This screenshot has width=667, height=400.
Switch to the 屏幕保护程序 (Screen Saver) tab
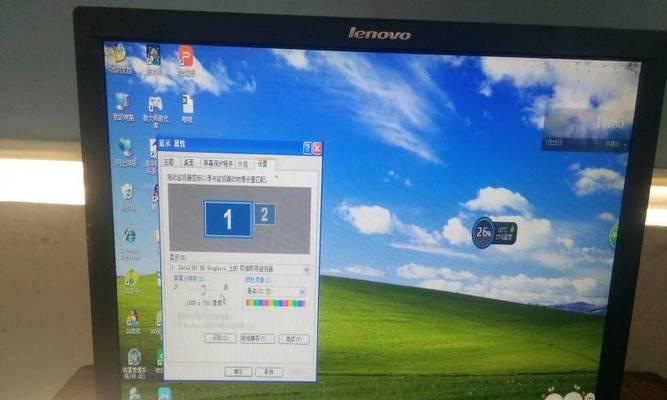click(x=218, y=163)
